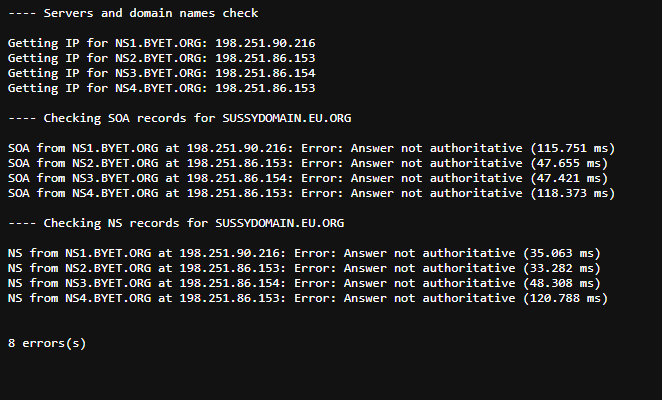Click the '8 errors(s)' summary text
Image resolution: width=662 pixels, height=400 pixels.
click(x=47, y=343)
